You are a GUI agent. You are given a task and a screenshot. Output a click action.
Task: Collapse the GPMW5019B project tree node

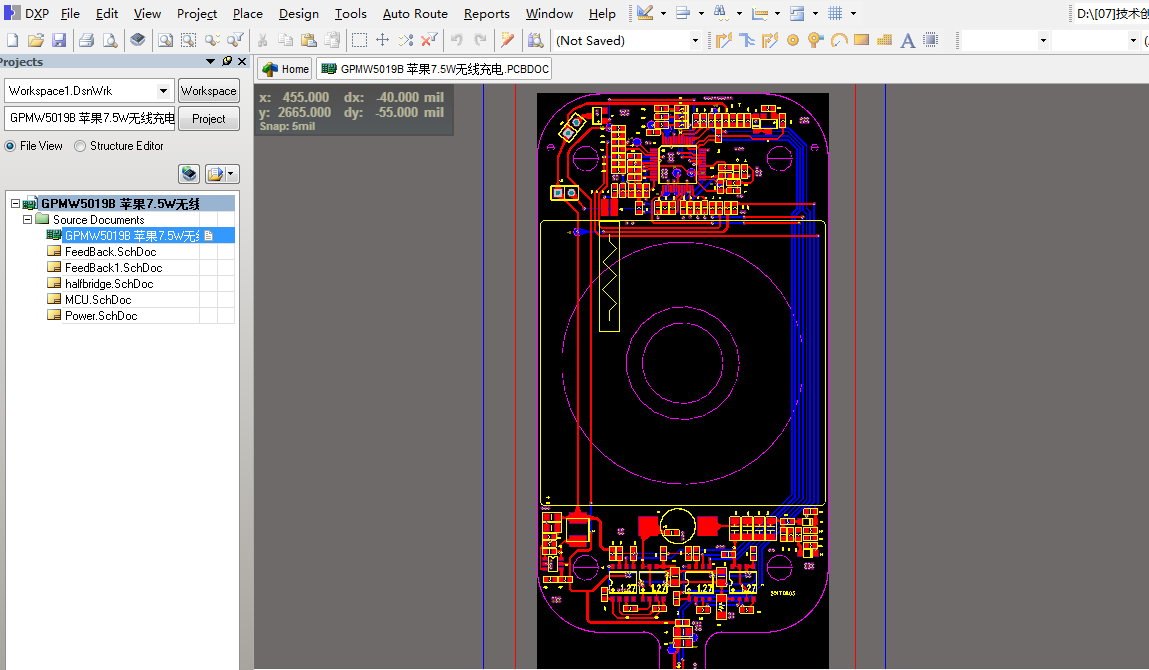(x=15, y=203)
